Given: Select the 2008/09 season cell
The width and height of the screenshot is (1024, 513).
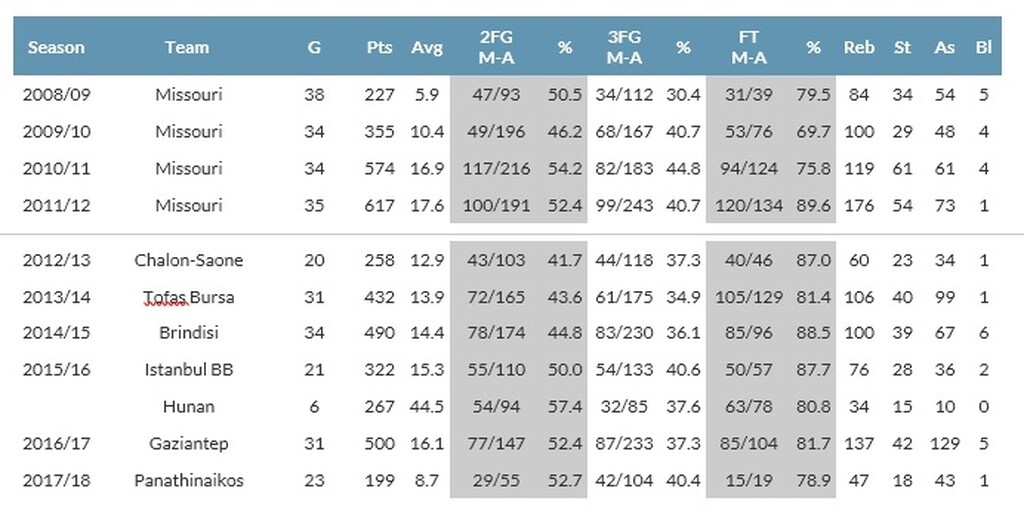Looking at the screenshot, I should click(56, 95).
